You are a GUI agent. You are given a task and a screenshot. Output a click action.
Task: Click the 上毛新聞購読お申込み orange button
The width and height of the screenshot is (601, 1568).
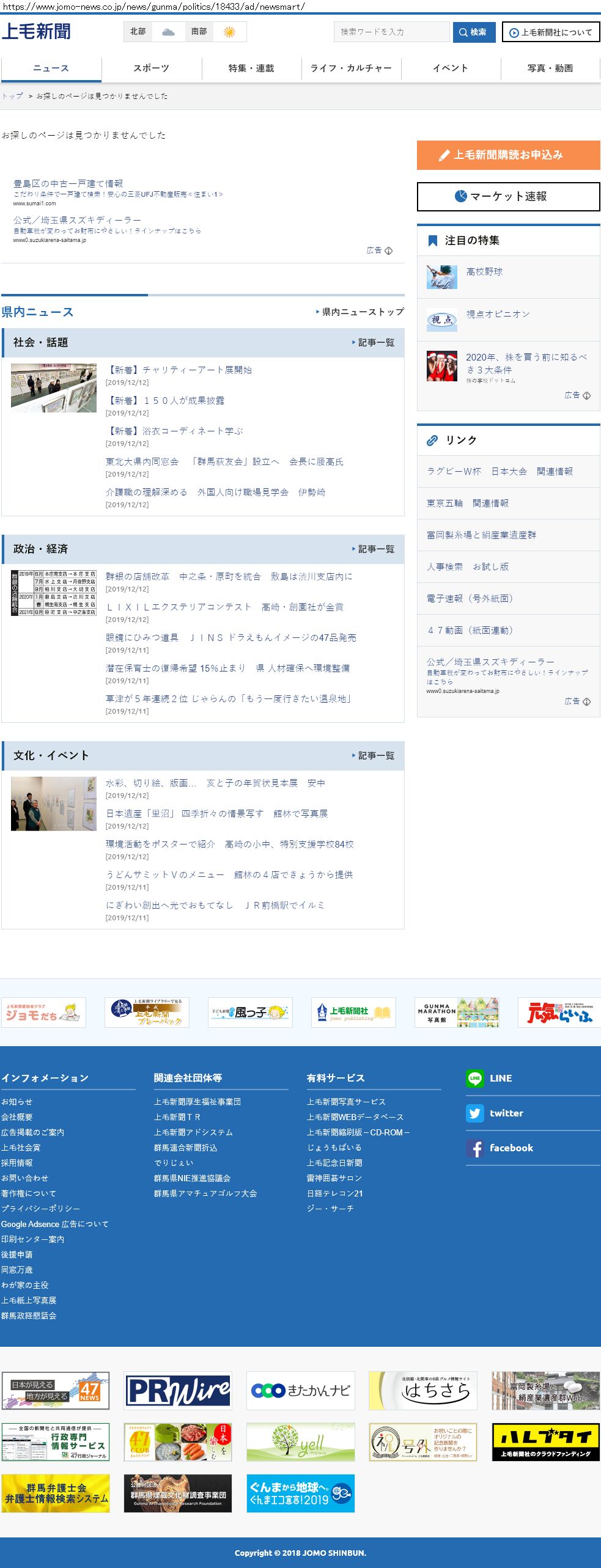coord(508,155)
